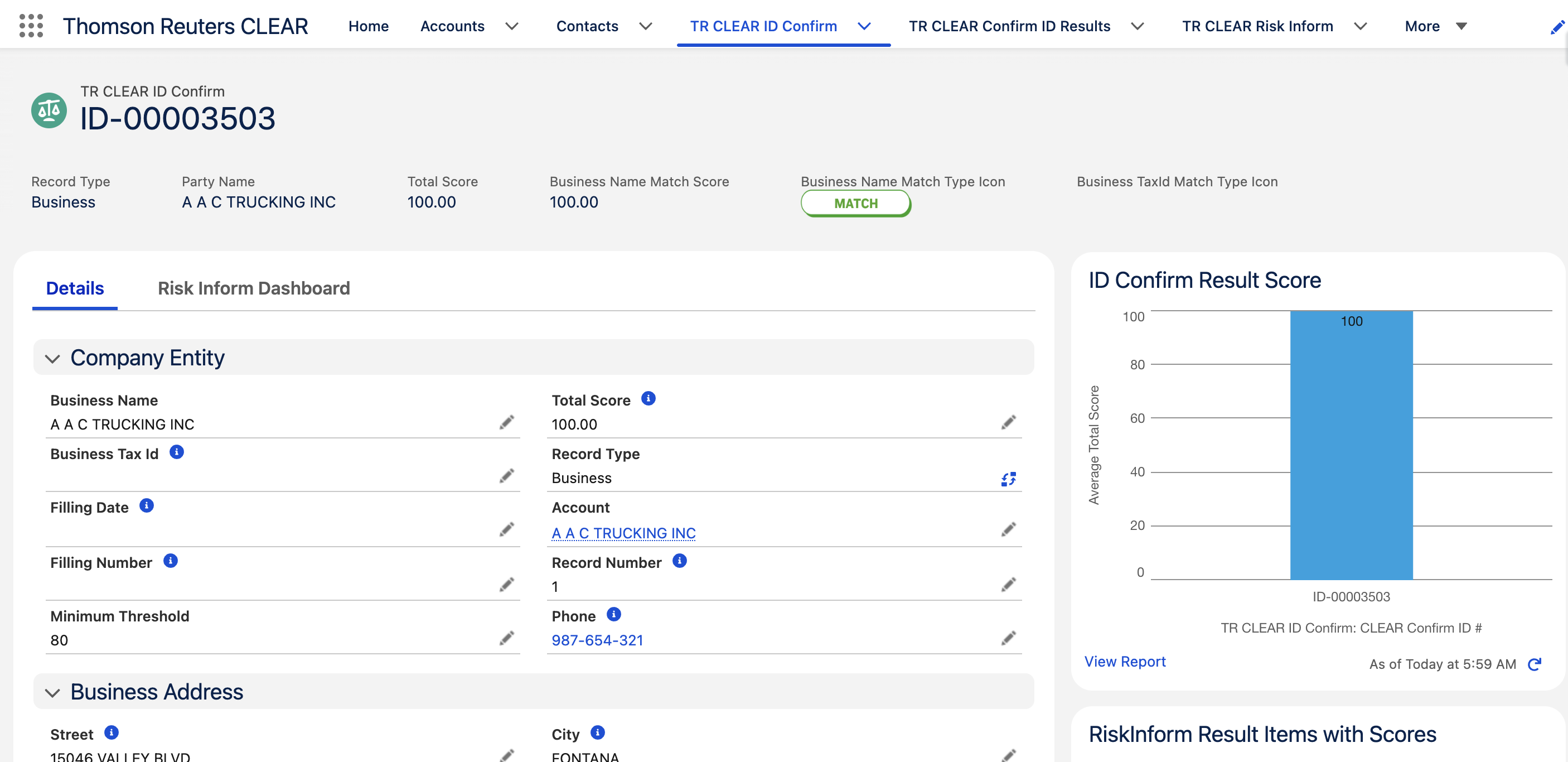The image size is (1568, 762).
Task: Collapse the Company Entity section
Action: pos(52,359)
